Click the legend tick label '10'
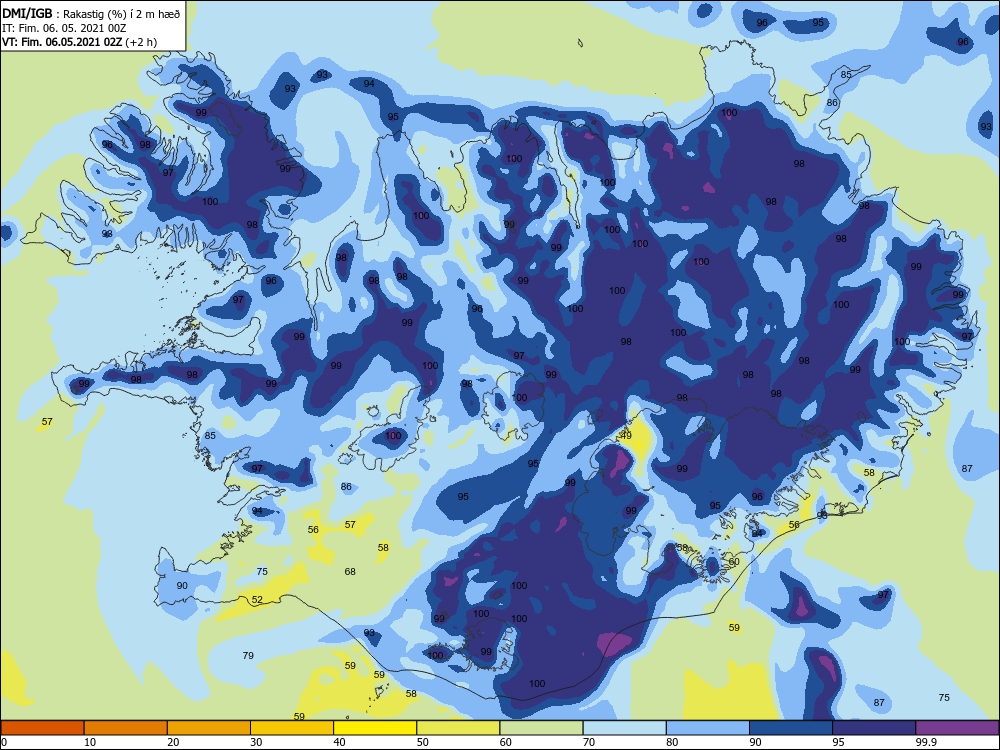Screen dimensions: 1000x750 (x=90, y=742)
